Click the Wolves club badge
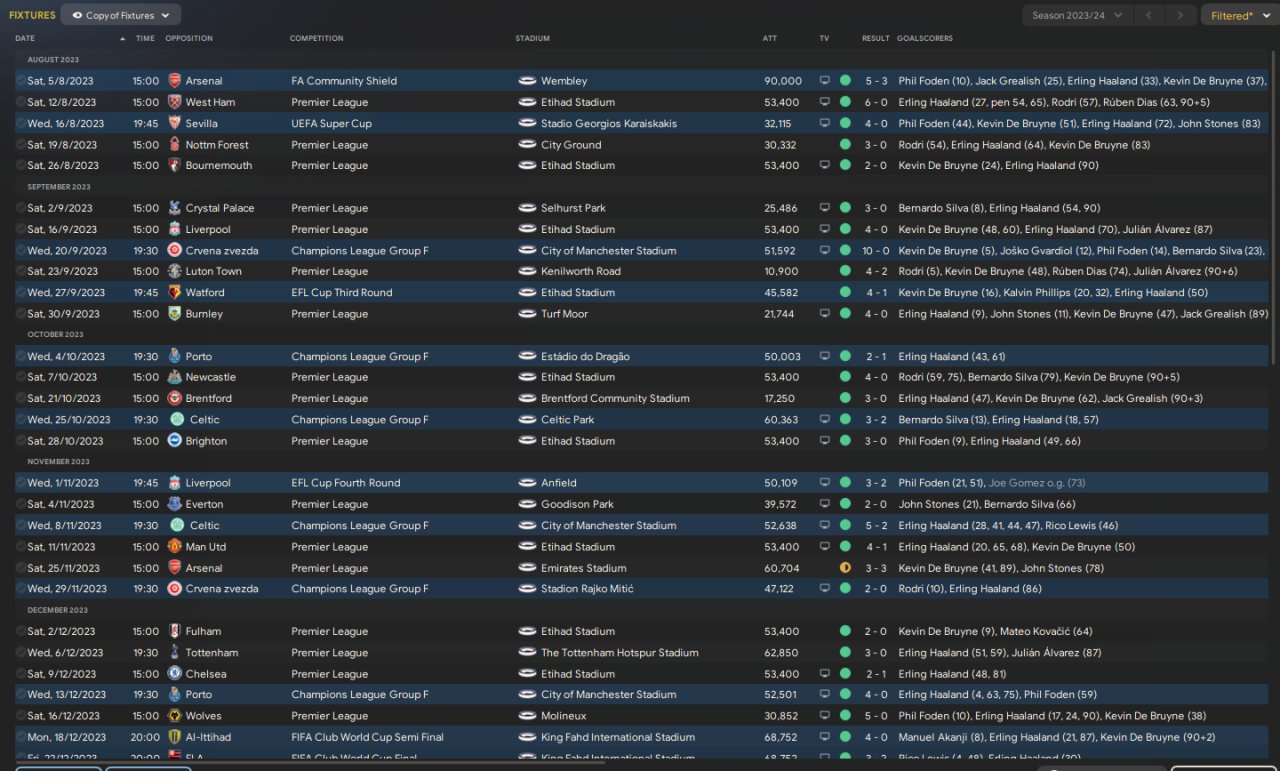The image size is (1280, 771). (175, 716)
